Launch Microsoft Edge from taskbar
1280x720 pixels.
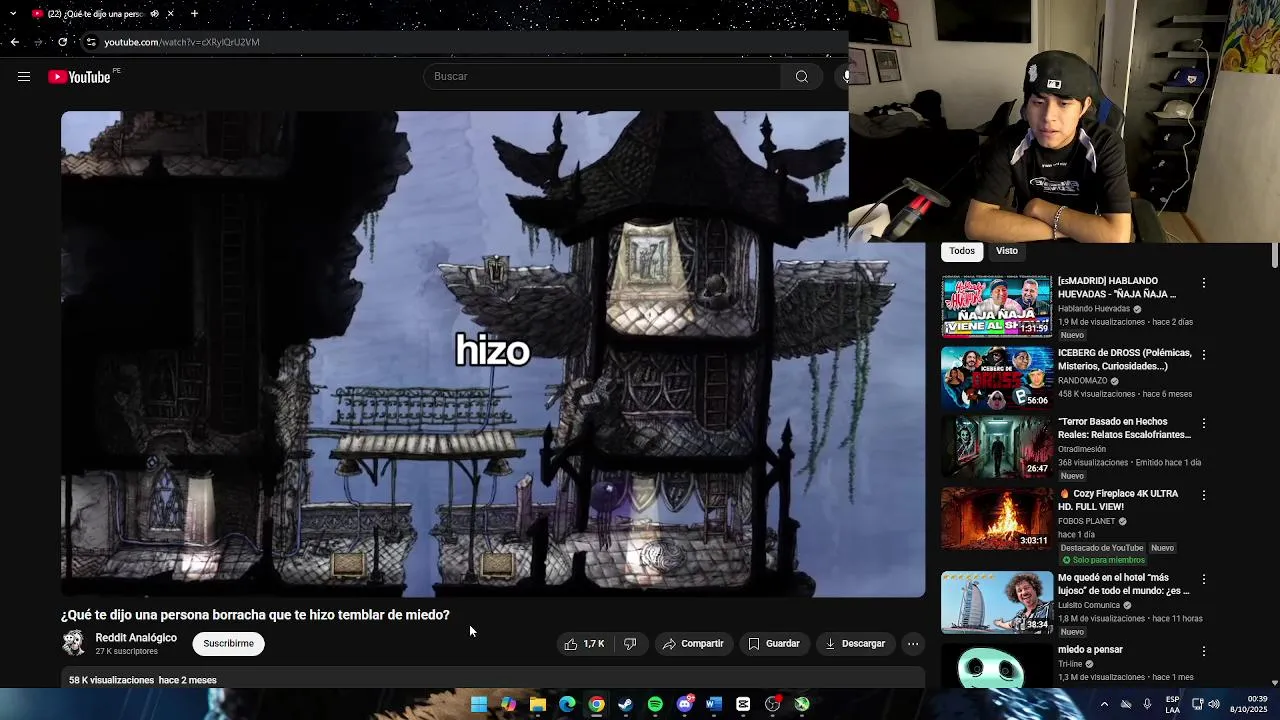(x=567, y=704)
